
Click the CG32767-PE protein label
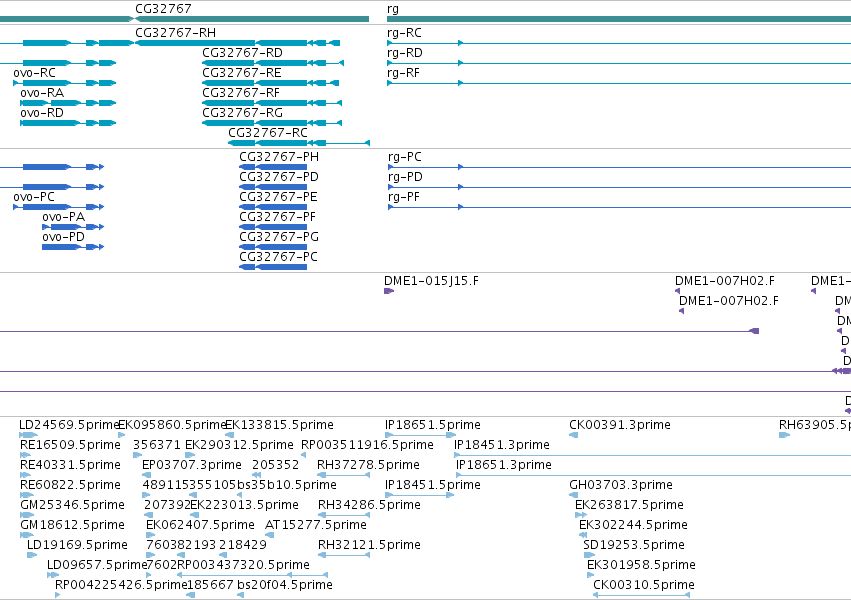pos(278,197)
